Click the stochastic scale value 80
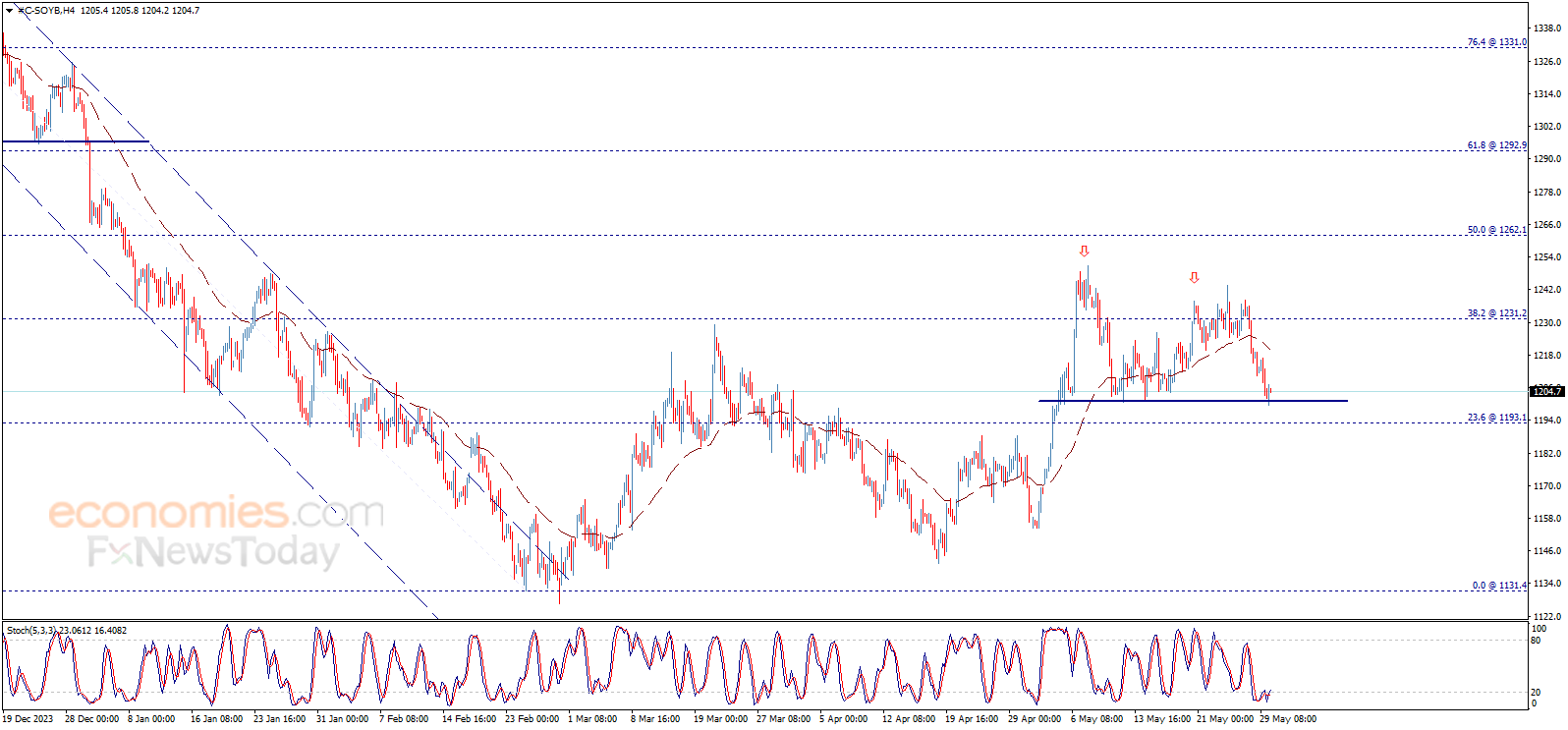Viewport: 1568px width, 730px height. pos(1536,641)
